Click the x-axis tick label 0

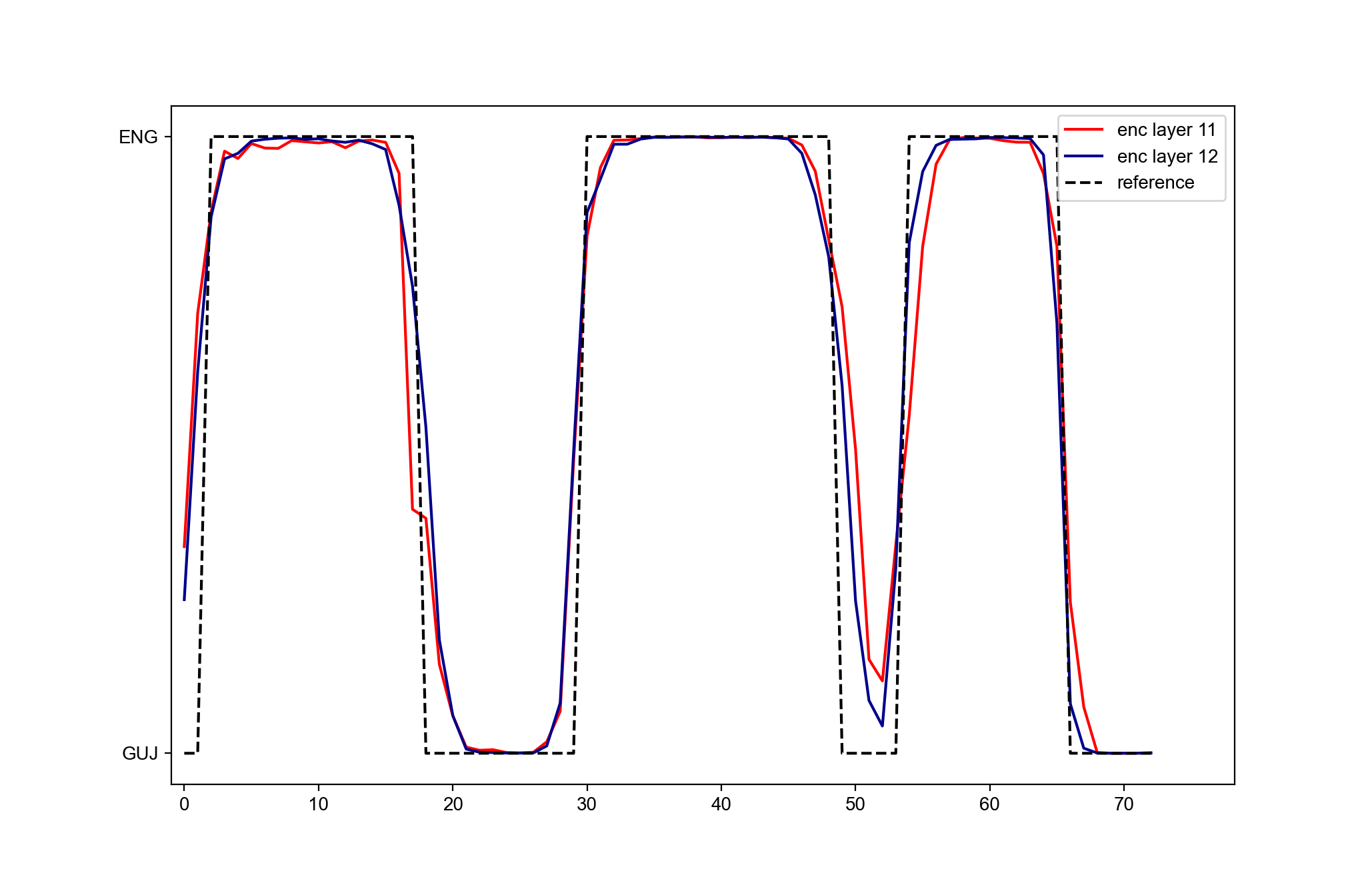185,804
